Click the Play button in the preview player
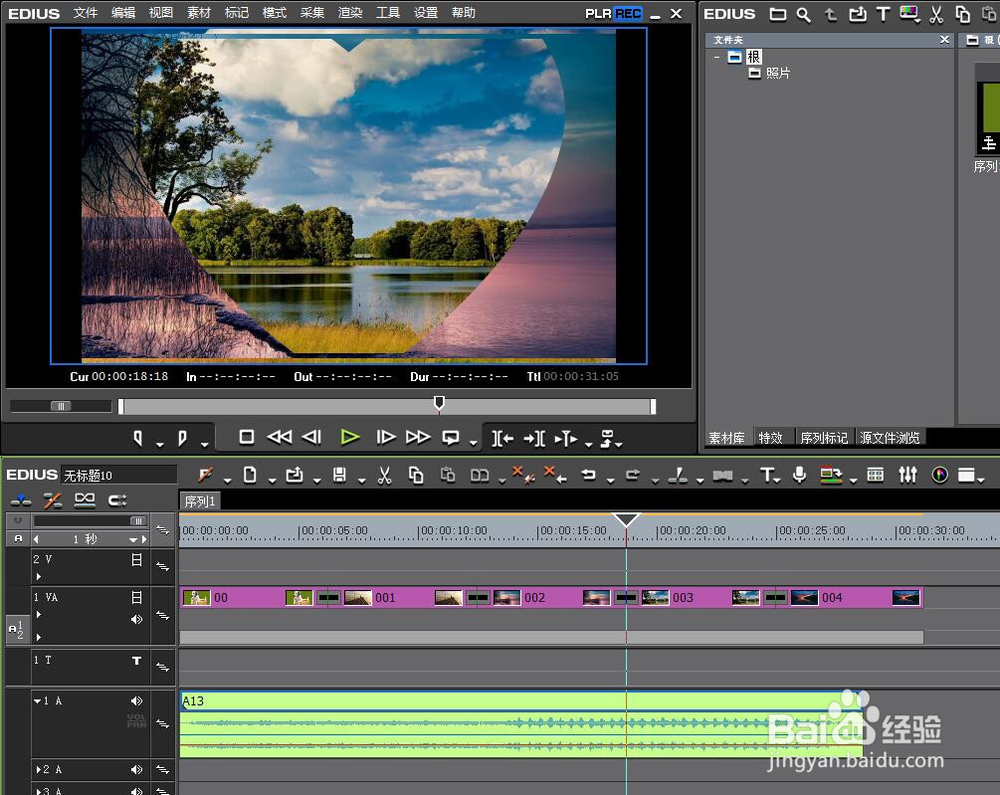The image size is (1000, 795). click(x=350, y=437)
